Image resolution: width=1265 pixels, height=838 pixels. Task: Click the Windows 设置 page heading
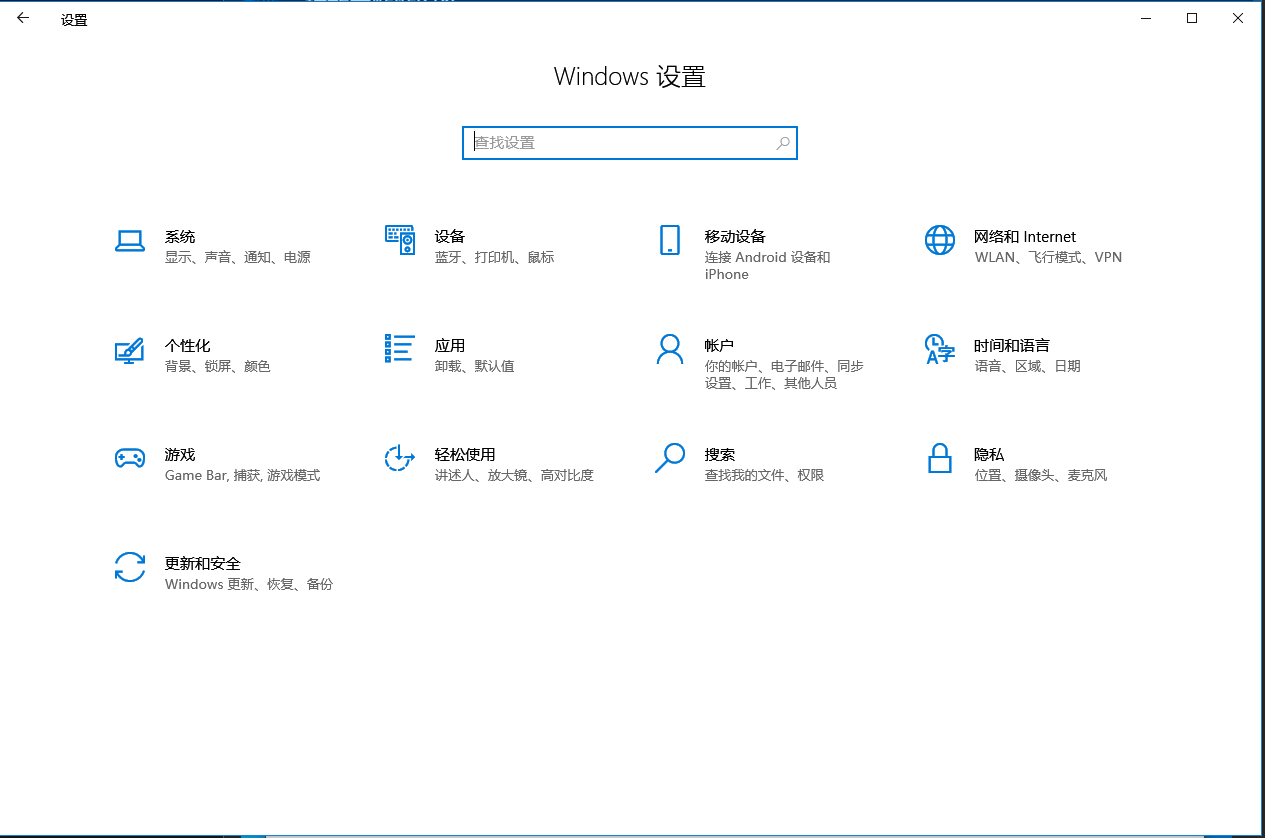click(x=630, y=77)
